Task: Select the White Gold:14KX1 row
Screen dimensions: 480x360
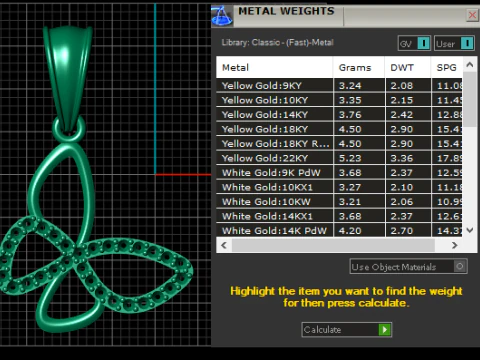Action: click(x=339, y=216)
